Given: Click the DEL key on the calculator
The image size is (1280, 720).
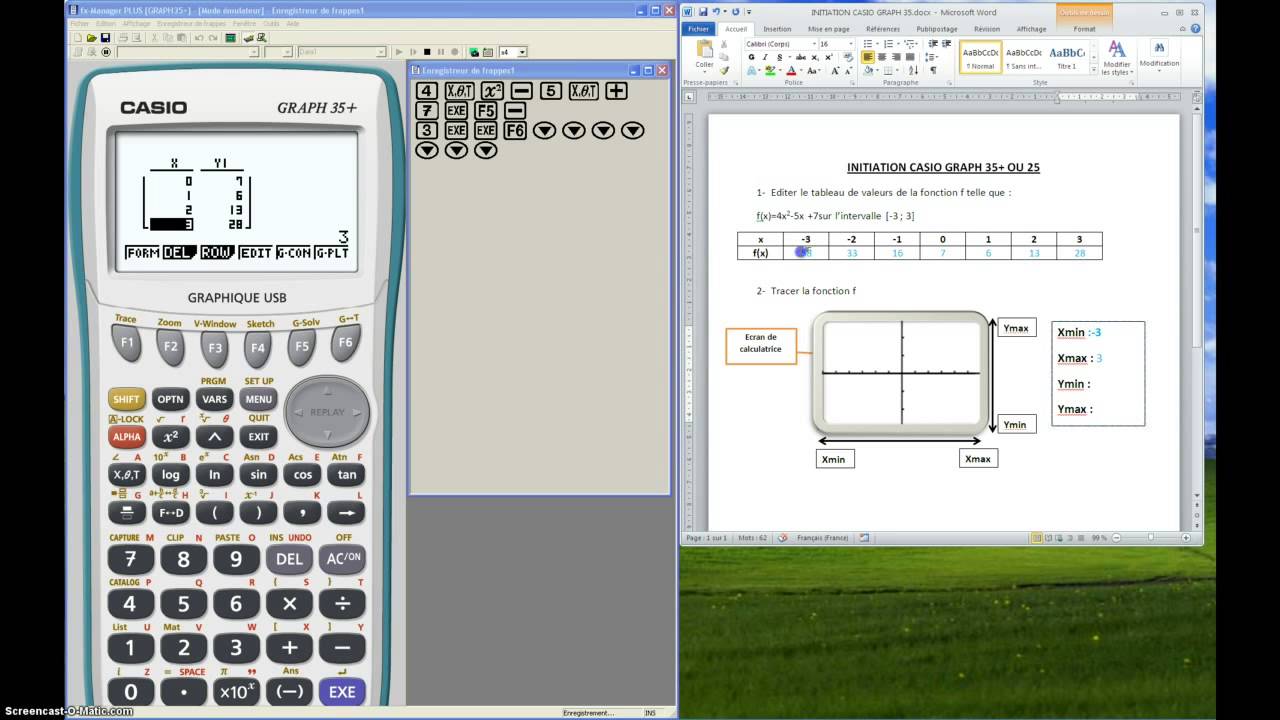Looking at the screenshot, I should [x=289, y=559].
